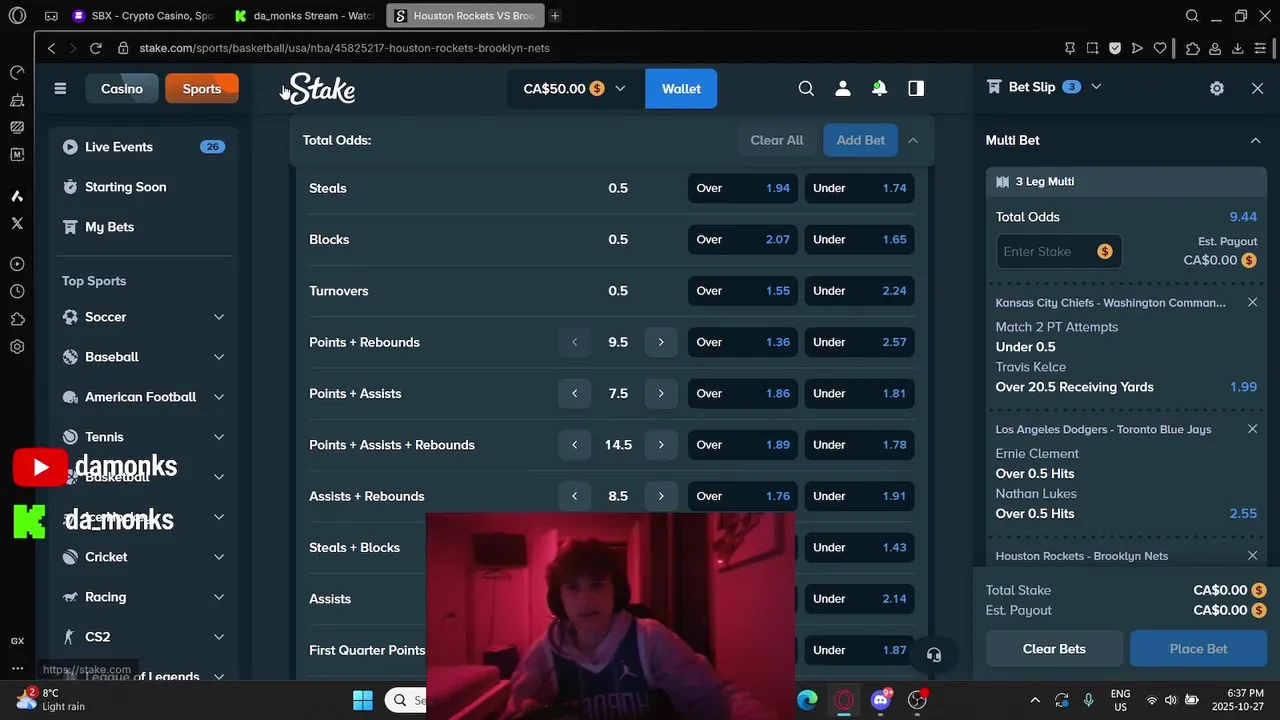Image resolution: width=1280 pixels, height=720 pixels.
Task: Select Turnovers Over 1.55
Action: pyautogui.click(x=743, y=291)
